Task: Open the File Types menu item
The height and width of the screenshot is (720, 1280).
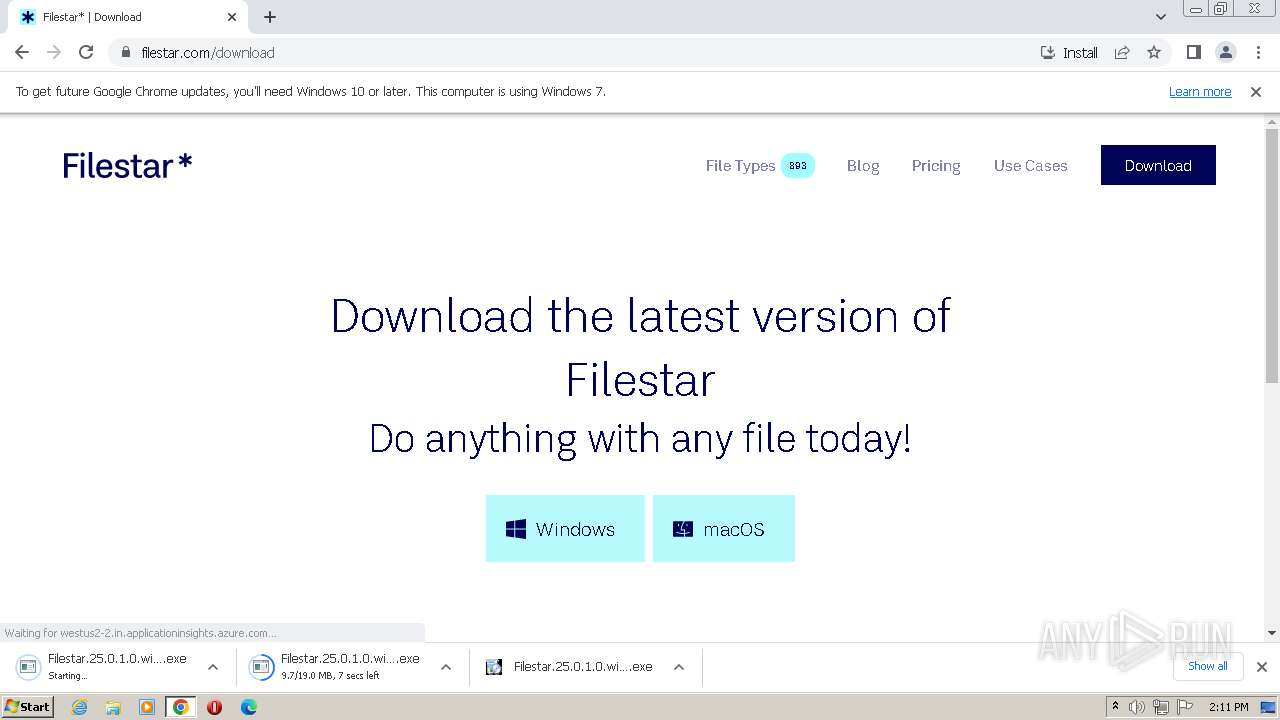Action: [740, 165]
